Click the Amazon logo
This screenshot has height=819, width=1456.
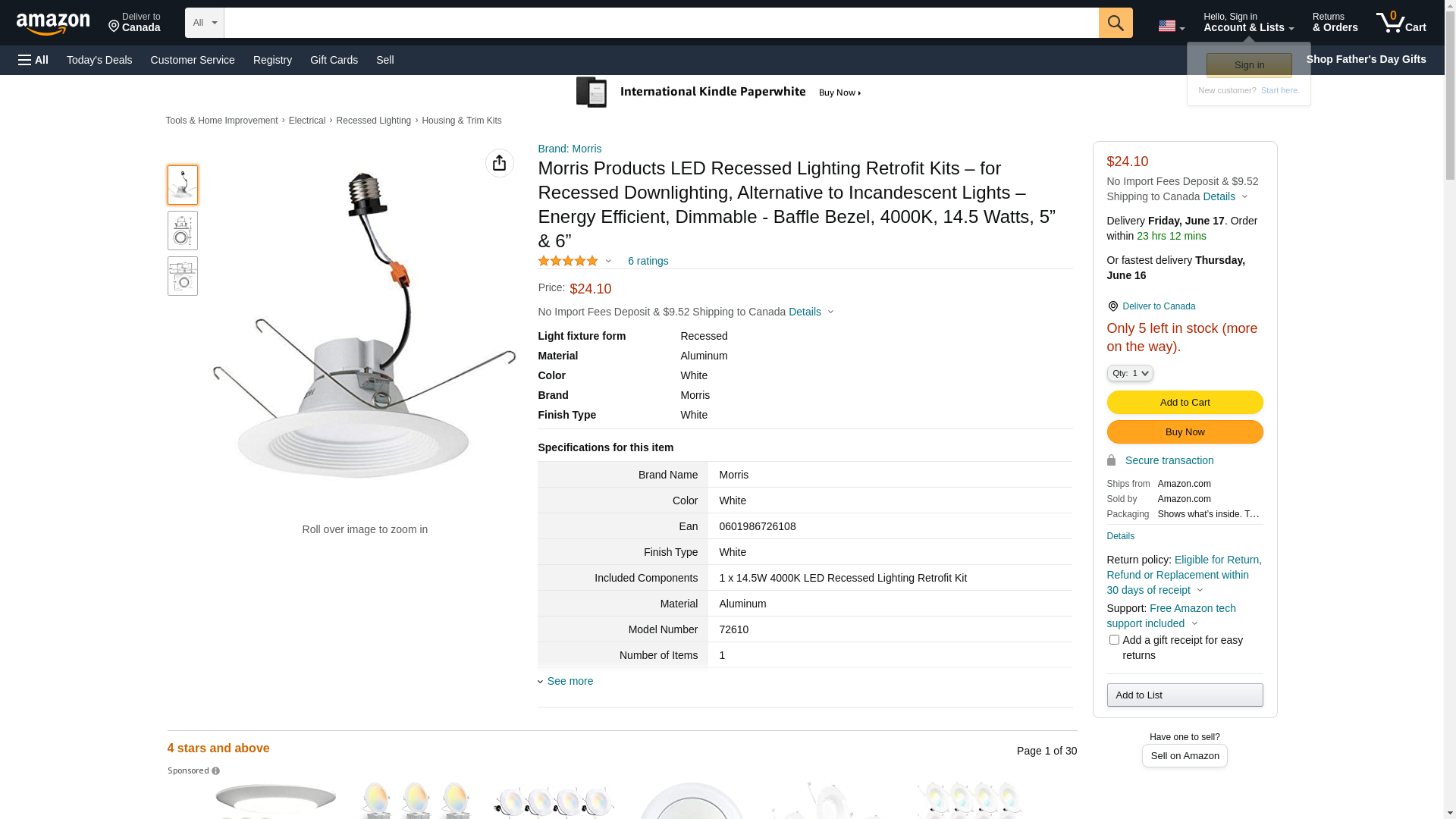point(53,24)
